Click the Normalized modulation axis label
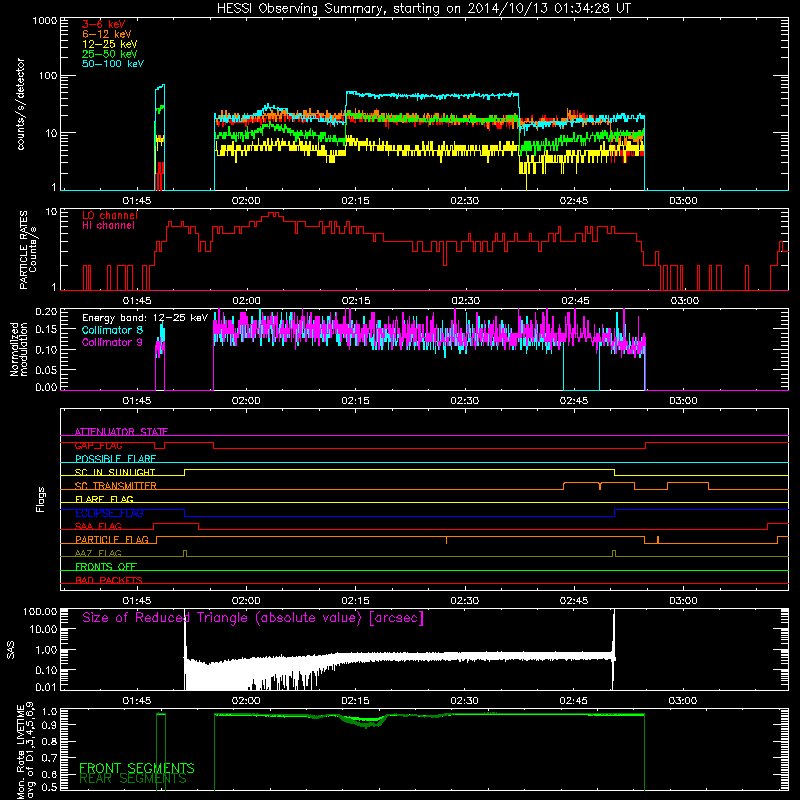The width and height of the screenshot is (800, 800). [x=19, y=349]
